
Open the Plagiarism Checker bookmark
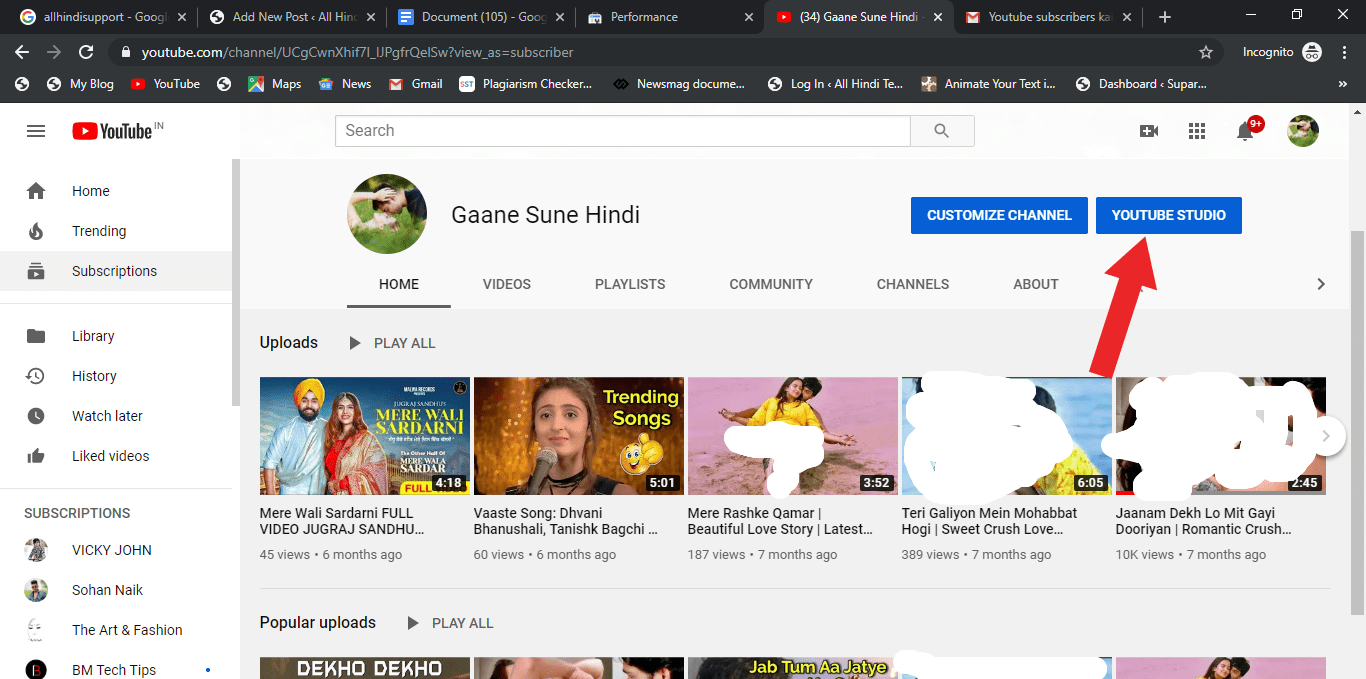coord(526,84)
